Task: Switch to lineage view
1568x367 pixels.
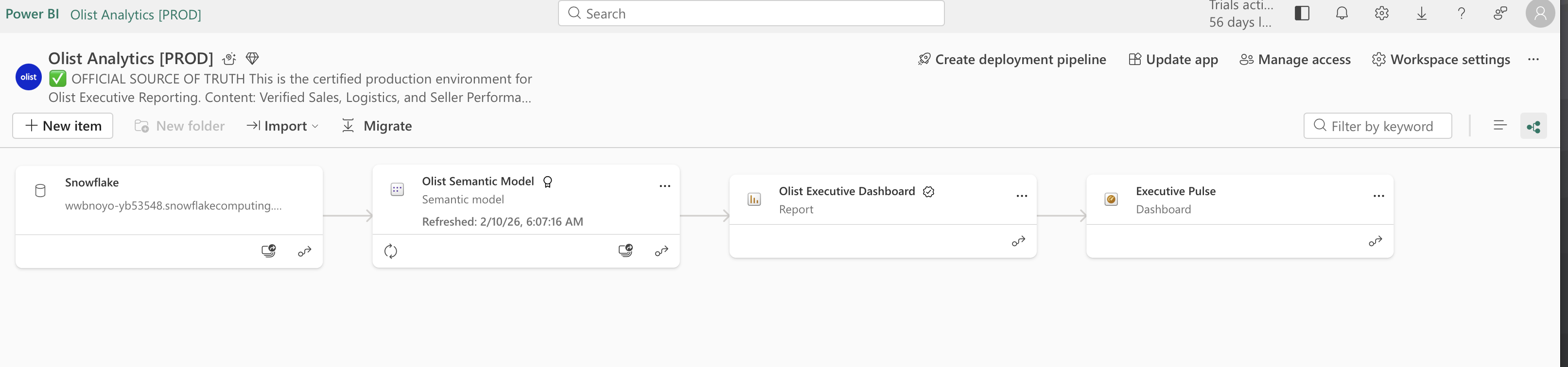Action: (x=1533, y=126)
